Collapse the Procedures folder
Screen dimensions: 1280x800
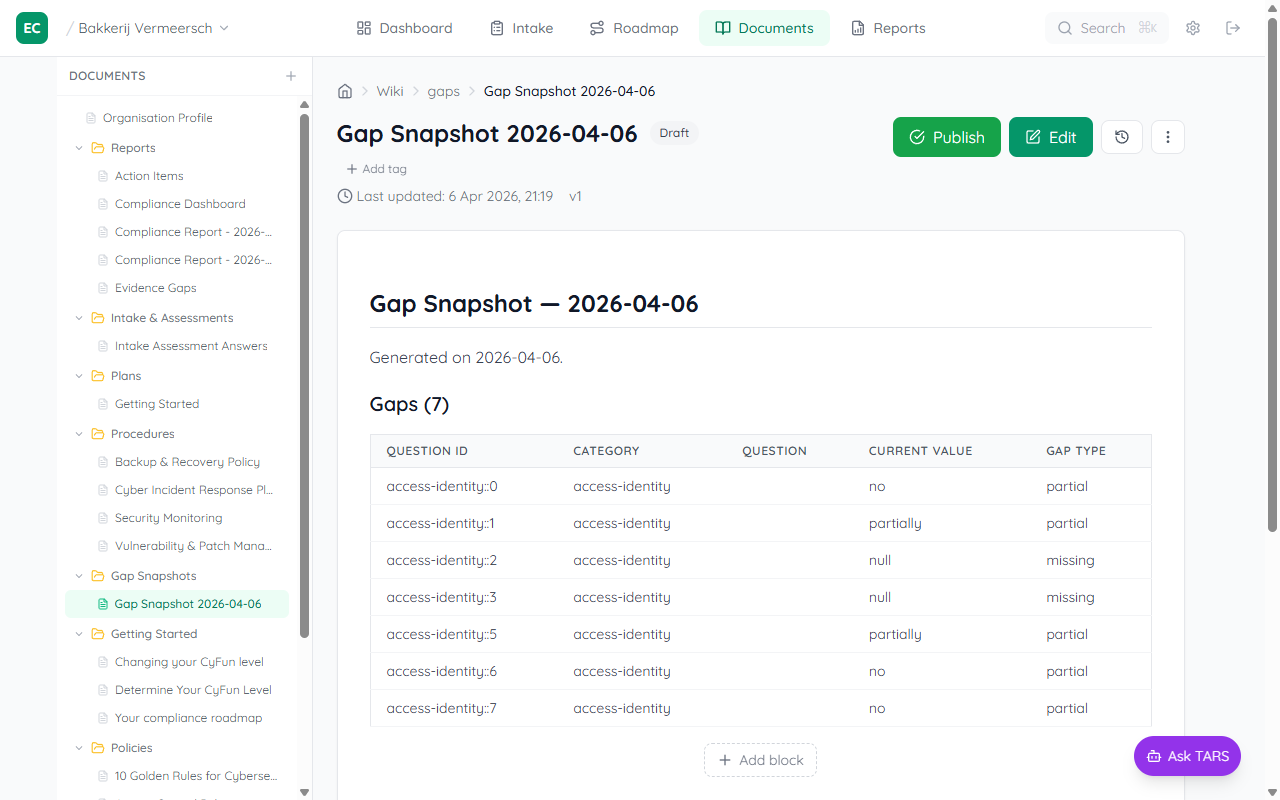(80, 434)
